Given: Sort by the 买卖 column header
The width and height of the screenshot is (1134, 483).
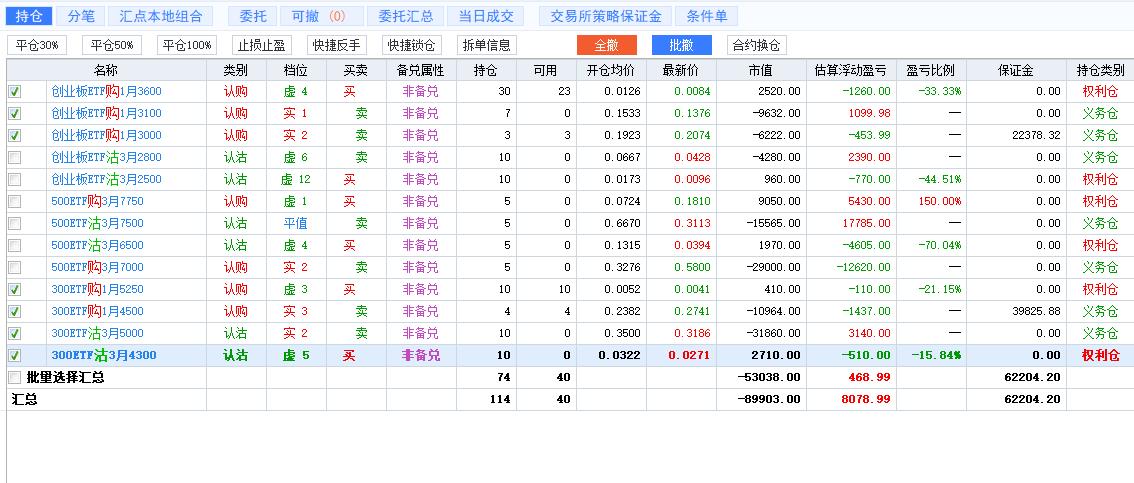Looking at the screenshot, I should (x=356, y=70).
